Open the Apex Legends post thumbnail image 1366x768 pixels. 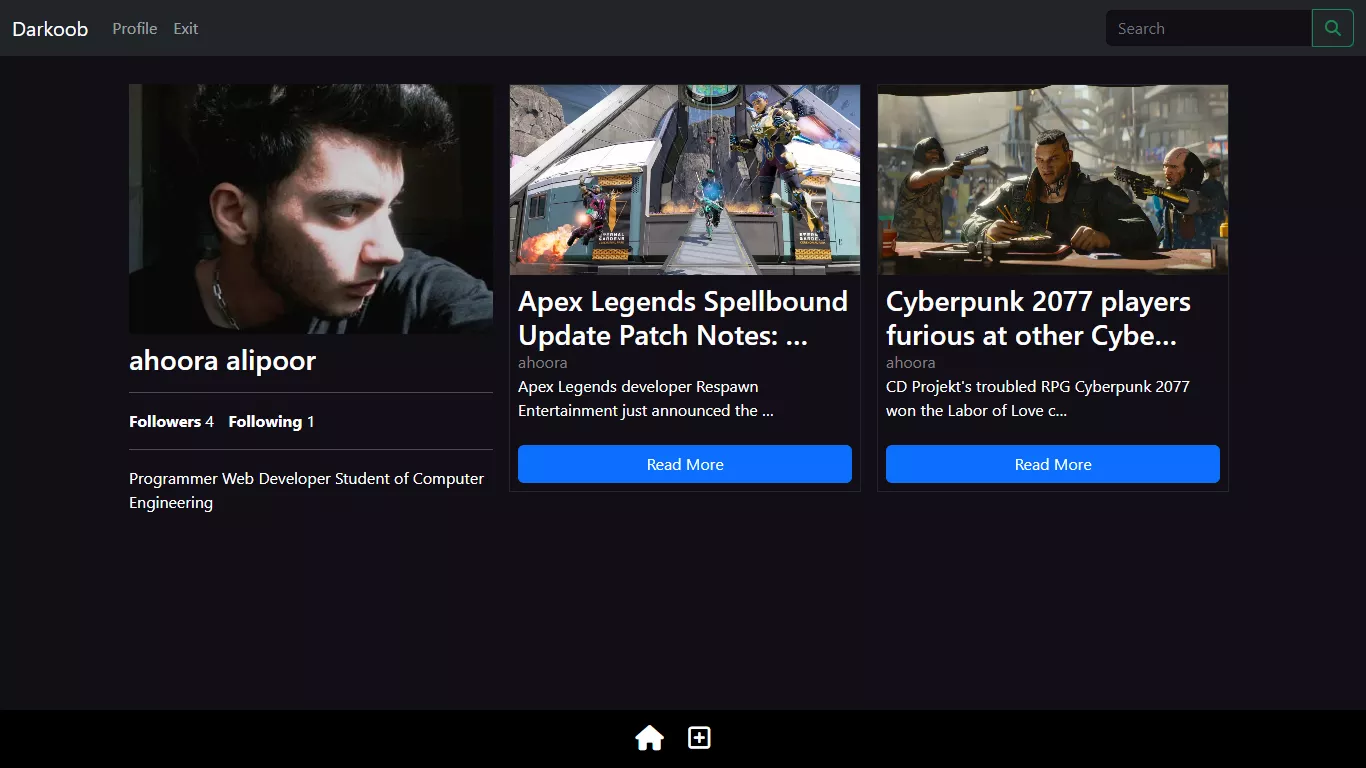click(x=685, y=179)
